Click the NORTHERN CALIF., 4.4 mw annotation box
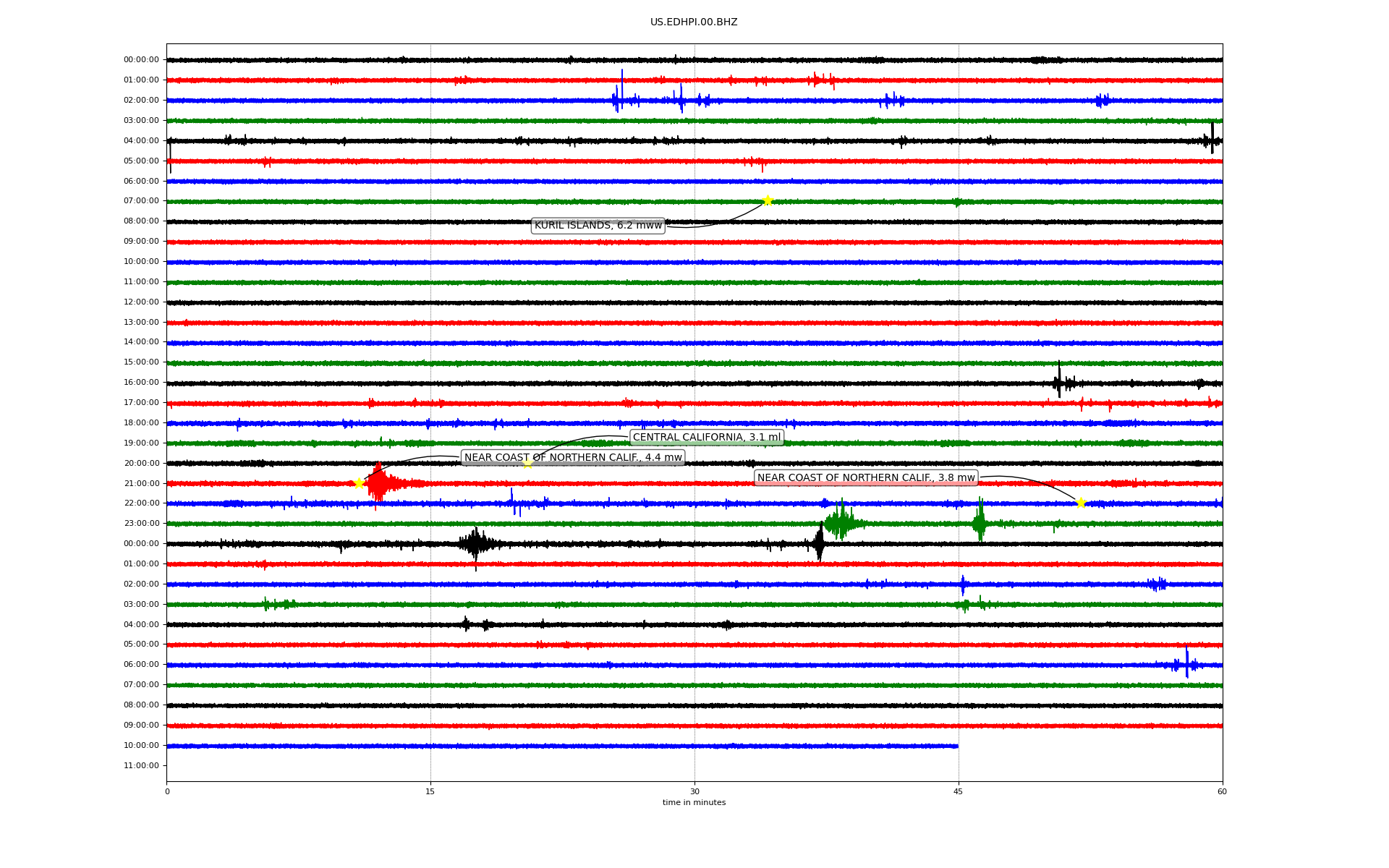Screen dimensions: 1389x868 tap(573, 457)
